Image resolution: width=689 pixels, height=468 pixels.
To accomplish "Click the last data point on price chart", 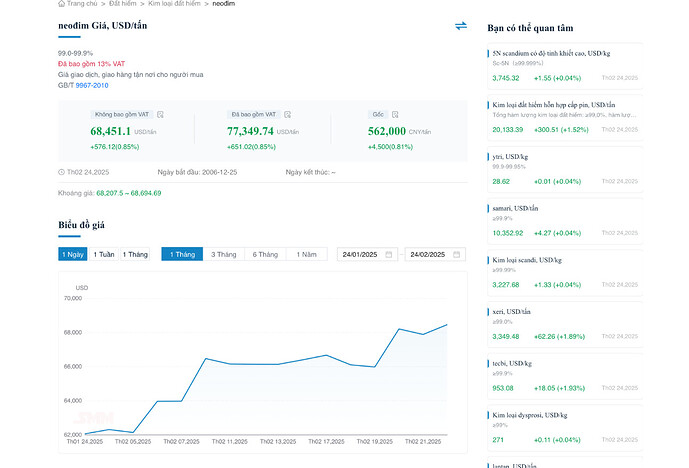I will (x=447, y=324).
